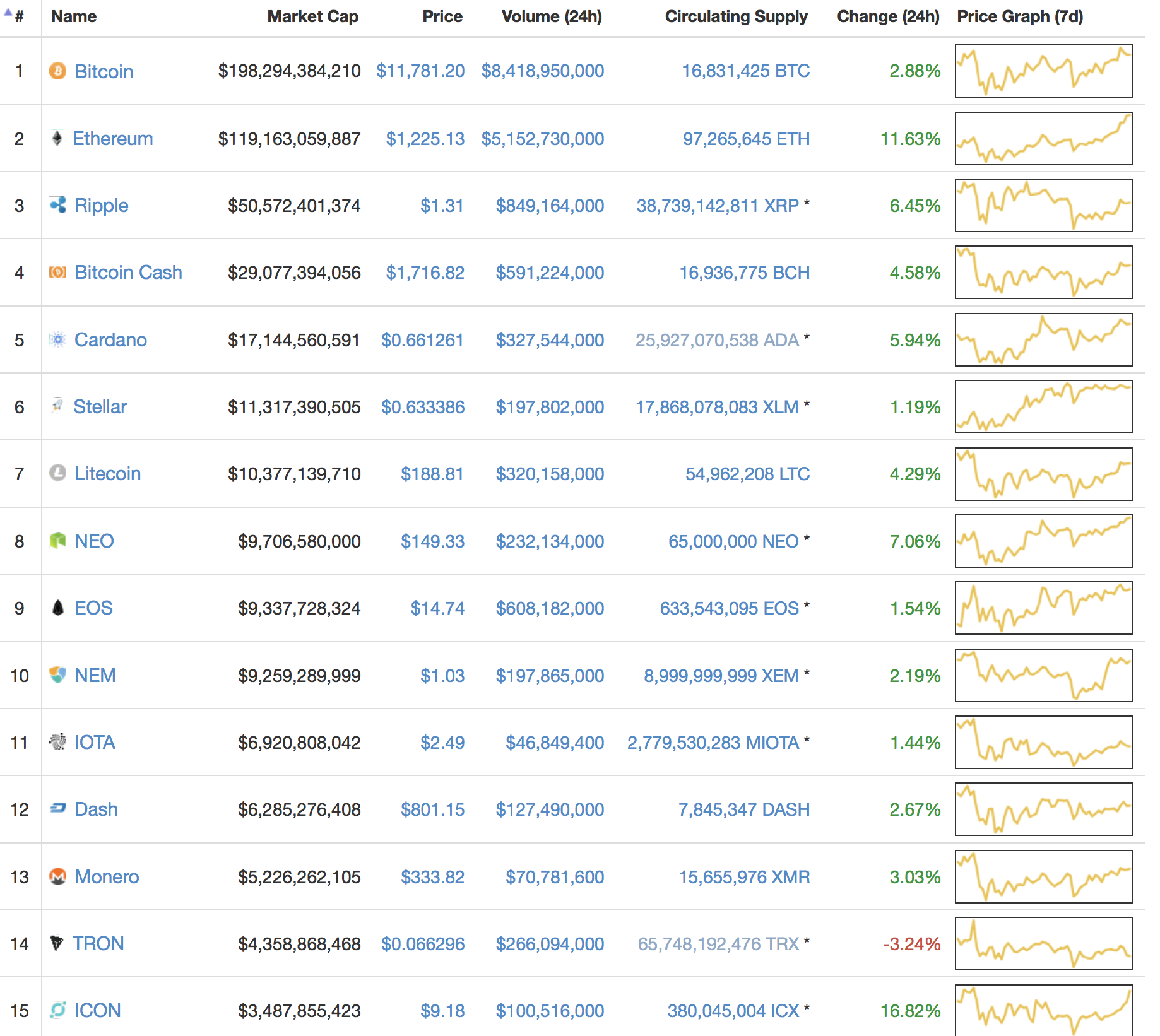Open the TRON name link
This screenshot has width=1160, height=1036.
coord(98,943)
